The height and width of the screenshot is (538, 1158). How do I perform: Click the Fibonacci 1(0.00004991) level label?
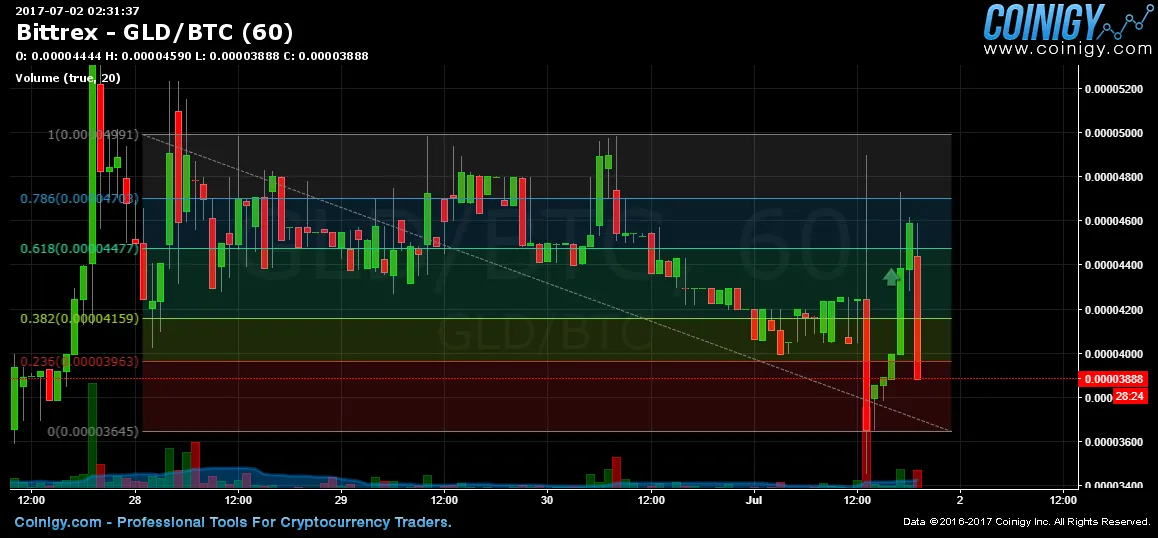click(x=93, y=134)
